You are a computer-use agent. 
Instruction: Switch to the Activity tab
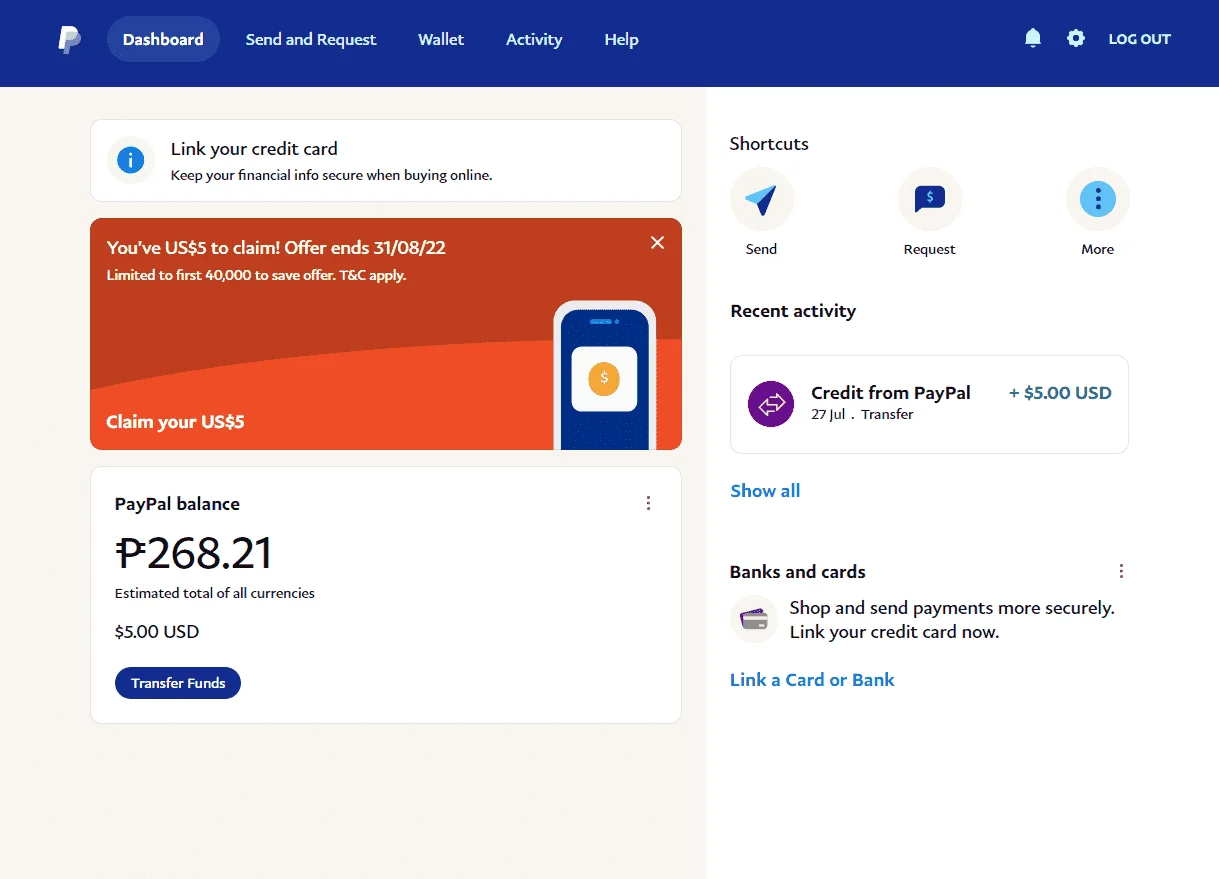coord(534,39)
